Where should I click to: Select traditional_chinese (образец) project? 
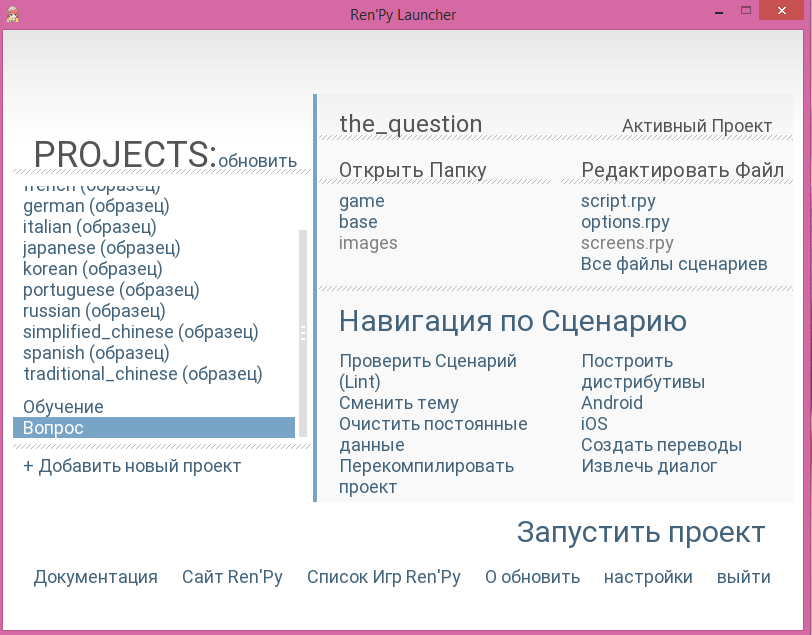click(x=143, y=374)
